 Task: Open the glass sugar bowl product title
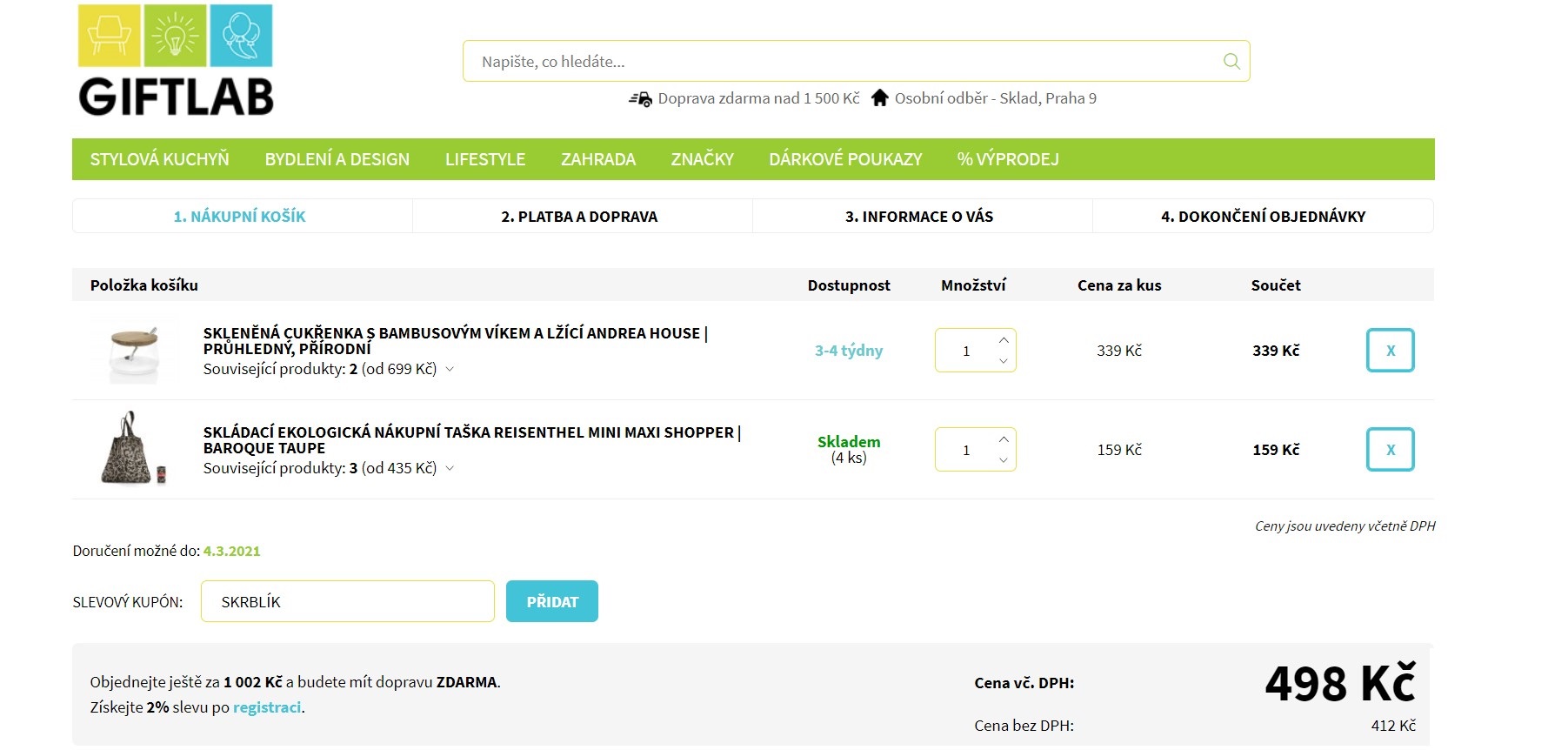pyautogui.click(x=456, y=340)
